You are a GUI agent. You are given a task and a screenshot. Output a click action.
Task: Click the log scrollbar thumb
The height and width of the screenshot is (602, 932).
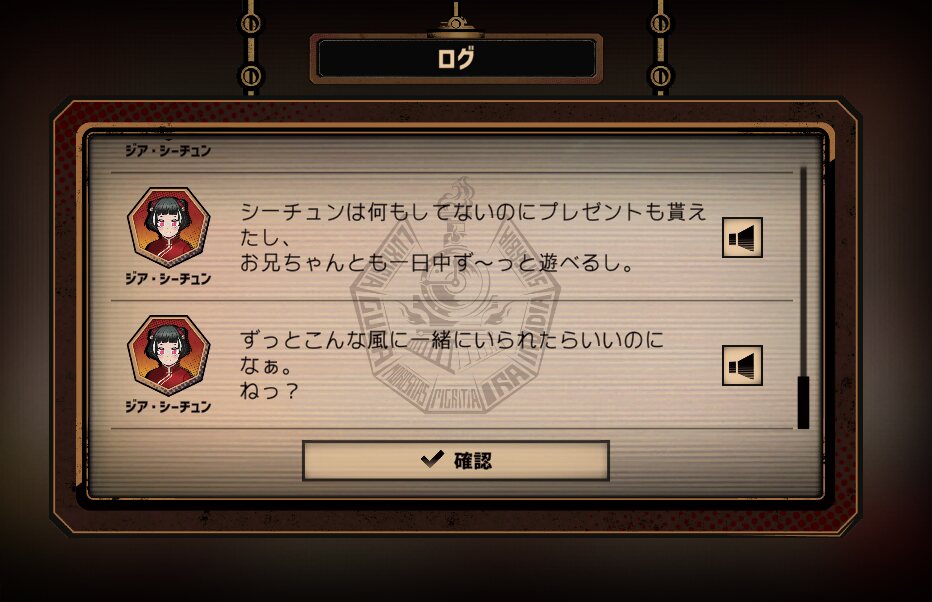803,402
